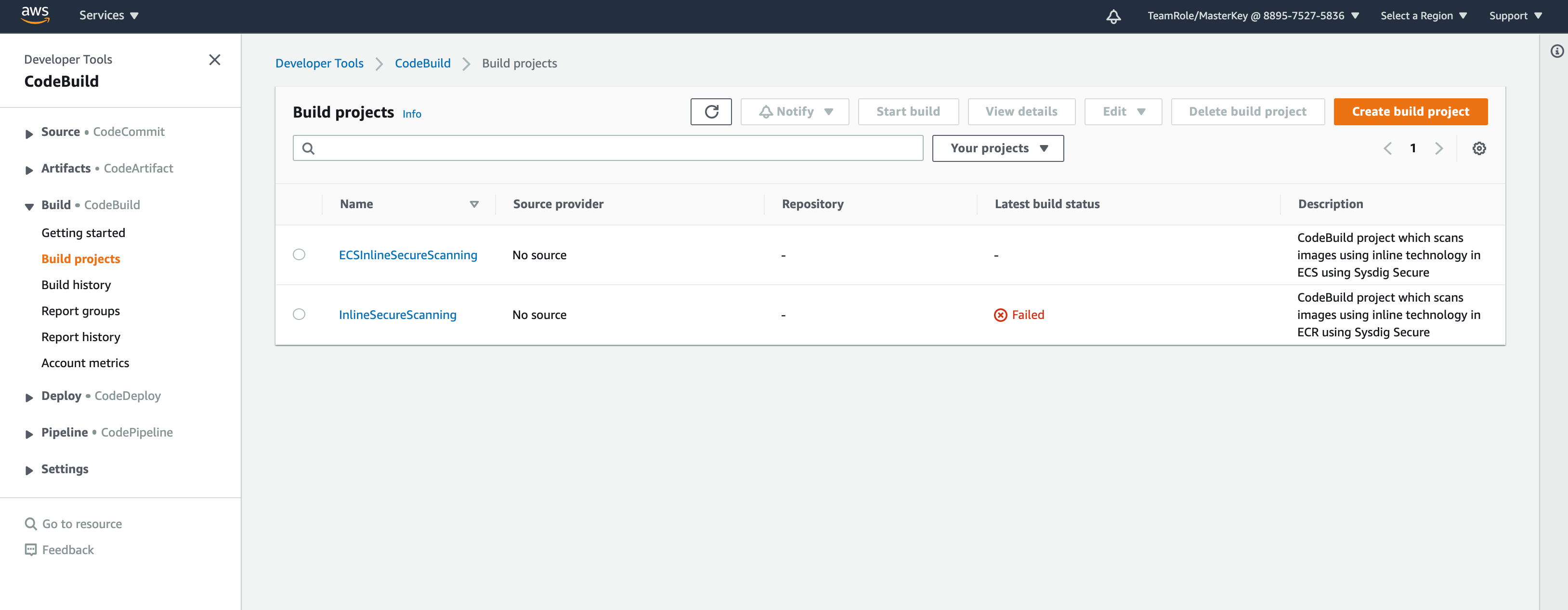Click the refresh projects icon button

[711, 111]
